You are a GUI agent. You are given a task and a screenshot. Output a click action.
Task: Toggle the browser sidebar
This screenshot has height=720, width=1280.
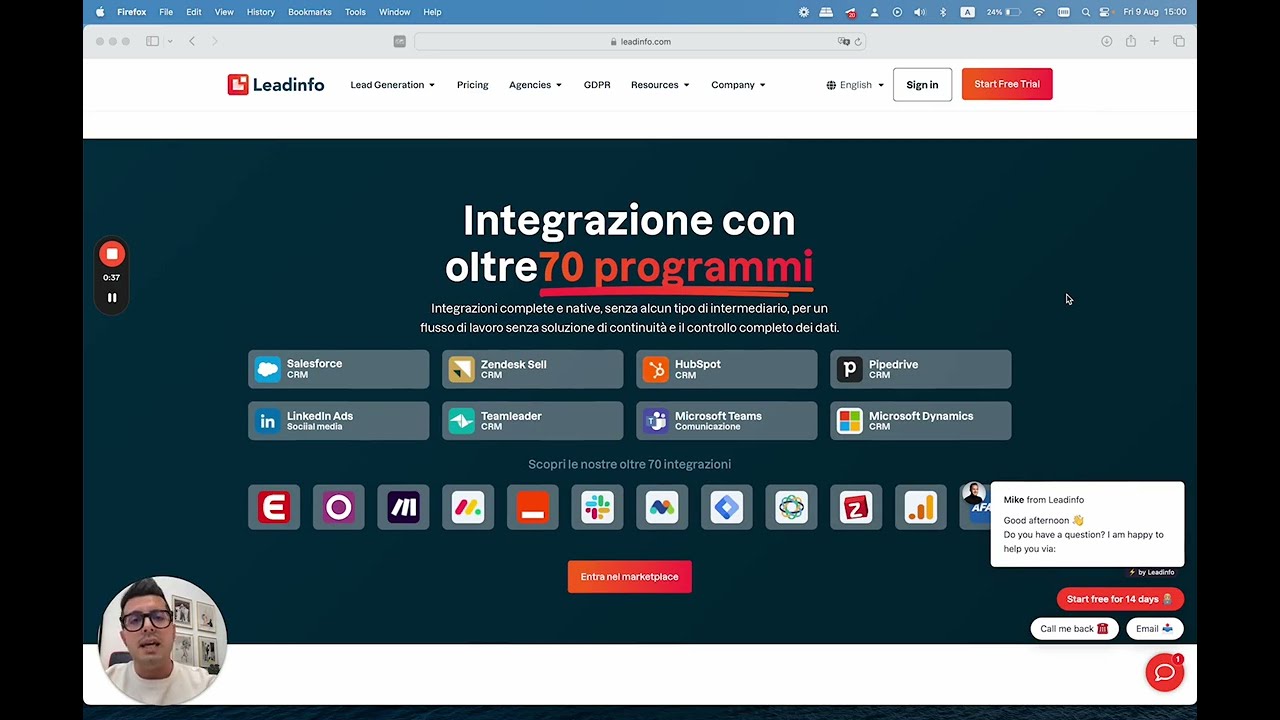(152, 41)
